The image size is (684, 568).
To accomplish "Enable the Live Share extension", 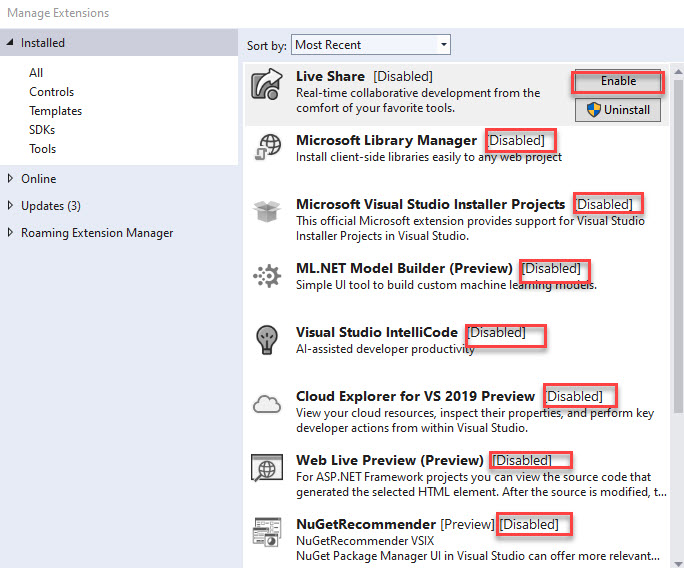I will [x=618, y=81].
